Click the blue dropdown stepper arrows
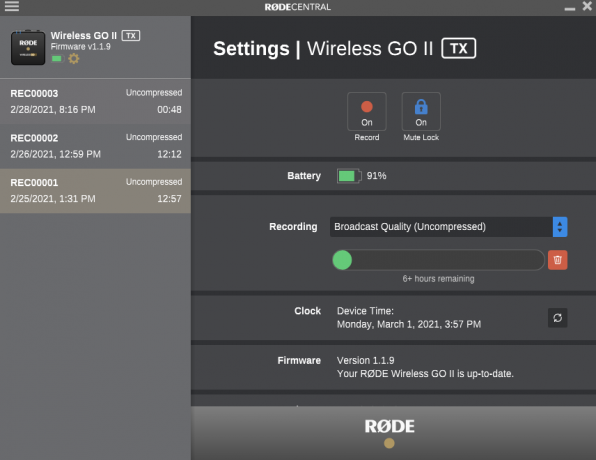Image resolution: width=596 pixels, height=460 pixels. [x=560, y=227]
